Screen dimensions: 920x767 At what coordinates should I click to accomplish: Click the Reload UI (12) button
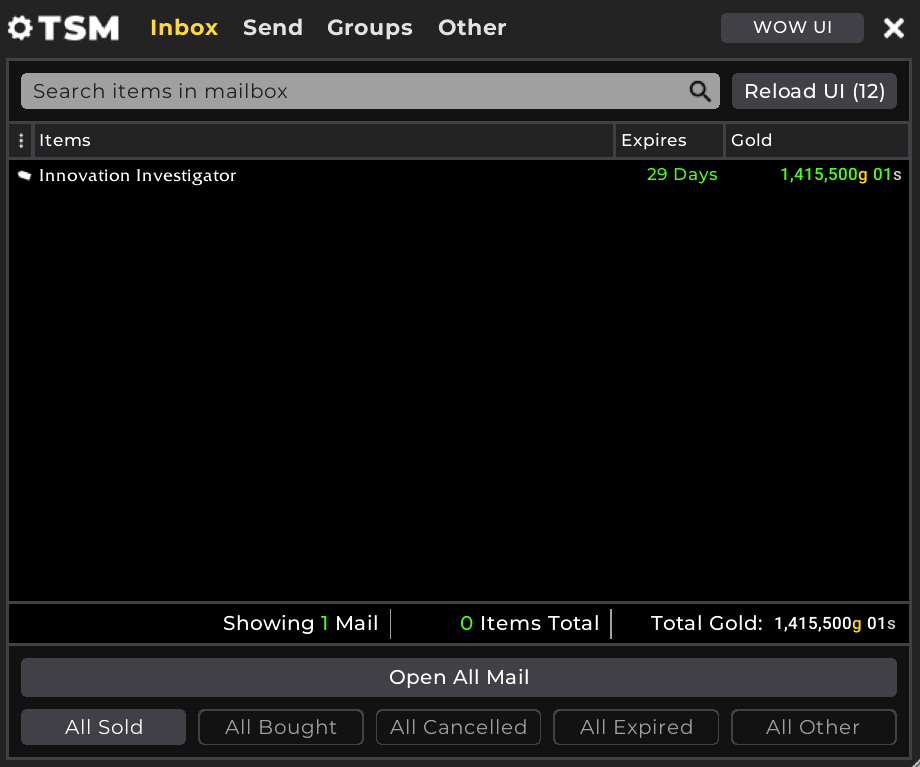814,91
